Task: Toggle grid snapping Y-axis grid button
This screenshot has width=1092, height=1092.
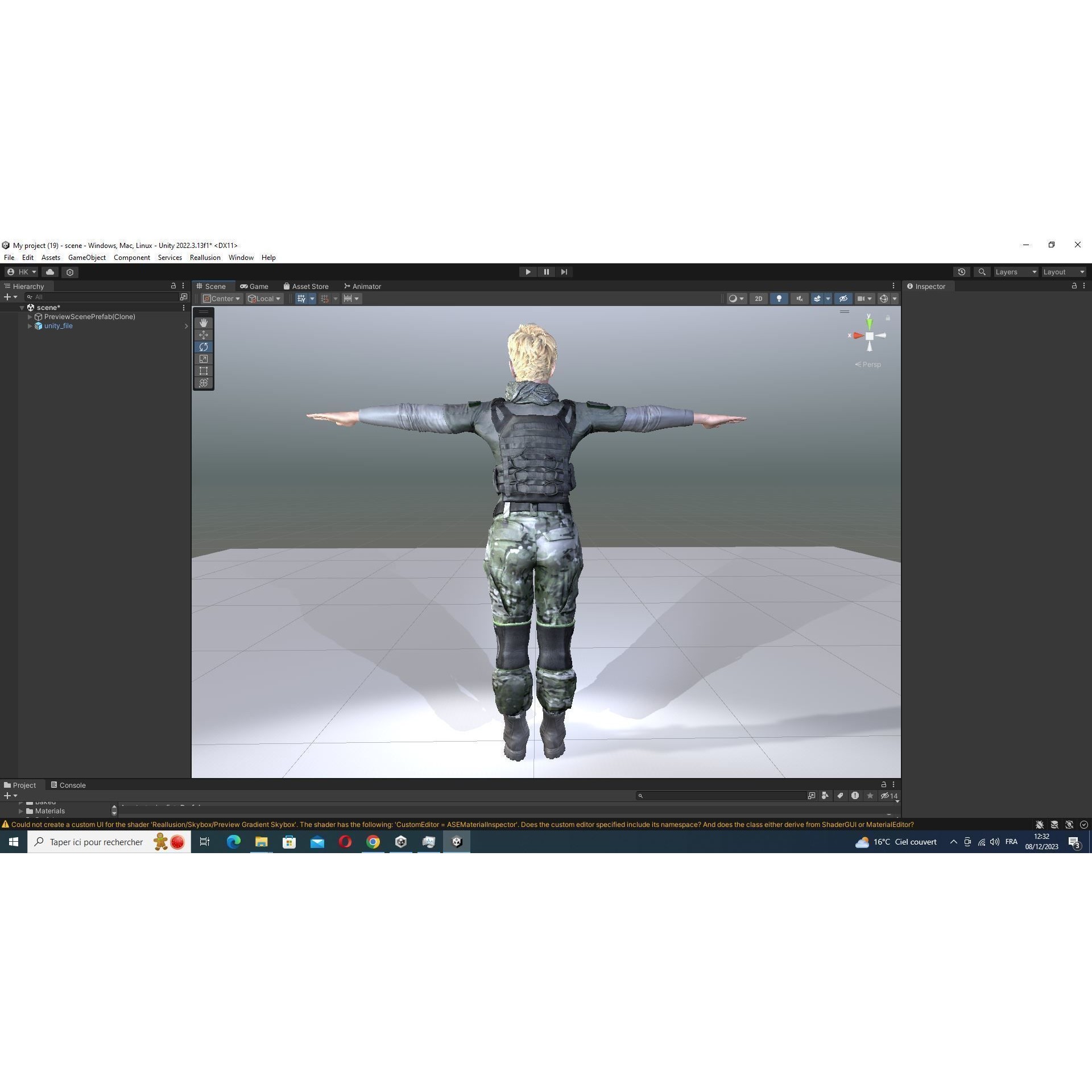Action: pyautogui.click(x=301, y=299)
